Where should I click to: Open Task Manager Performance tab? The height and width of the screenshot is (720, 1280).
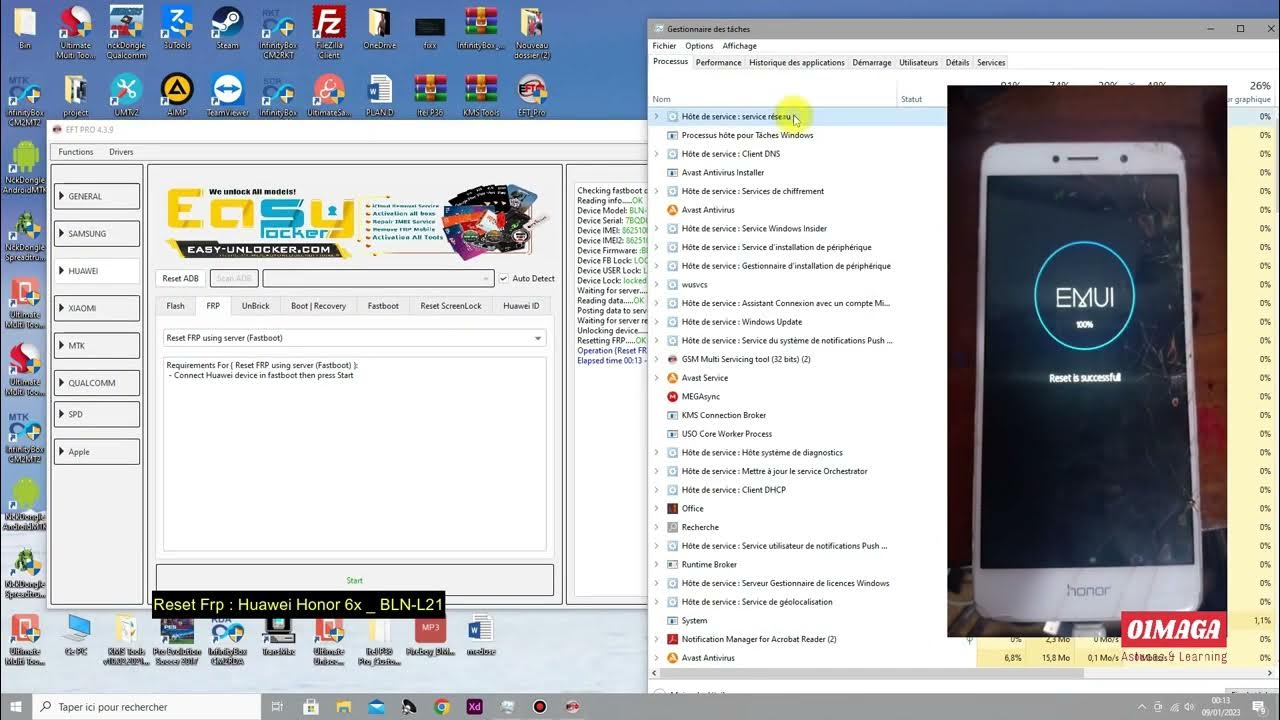tap(718, 62)
